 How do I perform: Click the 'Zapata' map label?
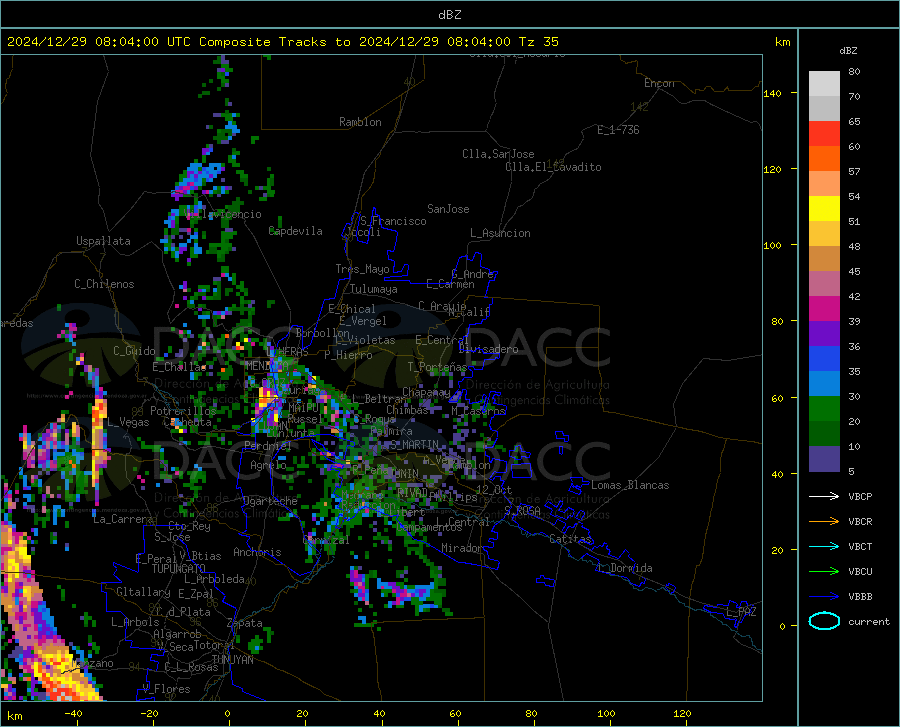click(x=245, y=623)
